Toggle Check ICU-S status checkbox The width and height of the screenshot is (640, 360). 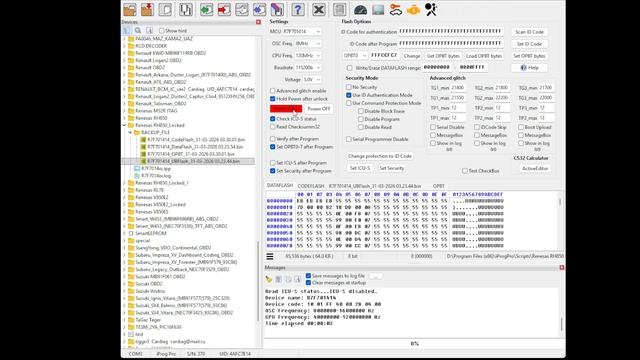point(273,119)
